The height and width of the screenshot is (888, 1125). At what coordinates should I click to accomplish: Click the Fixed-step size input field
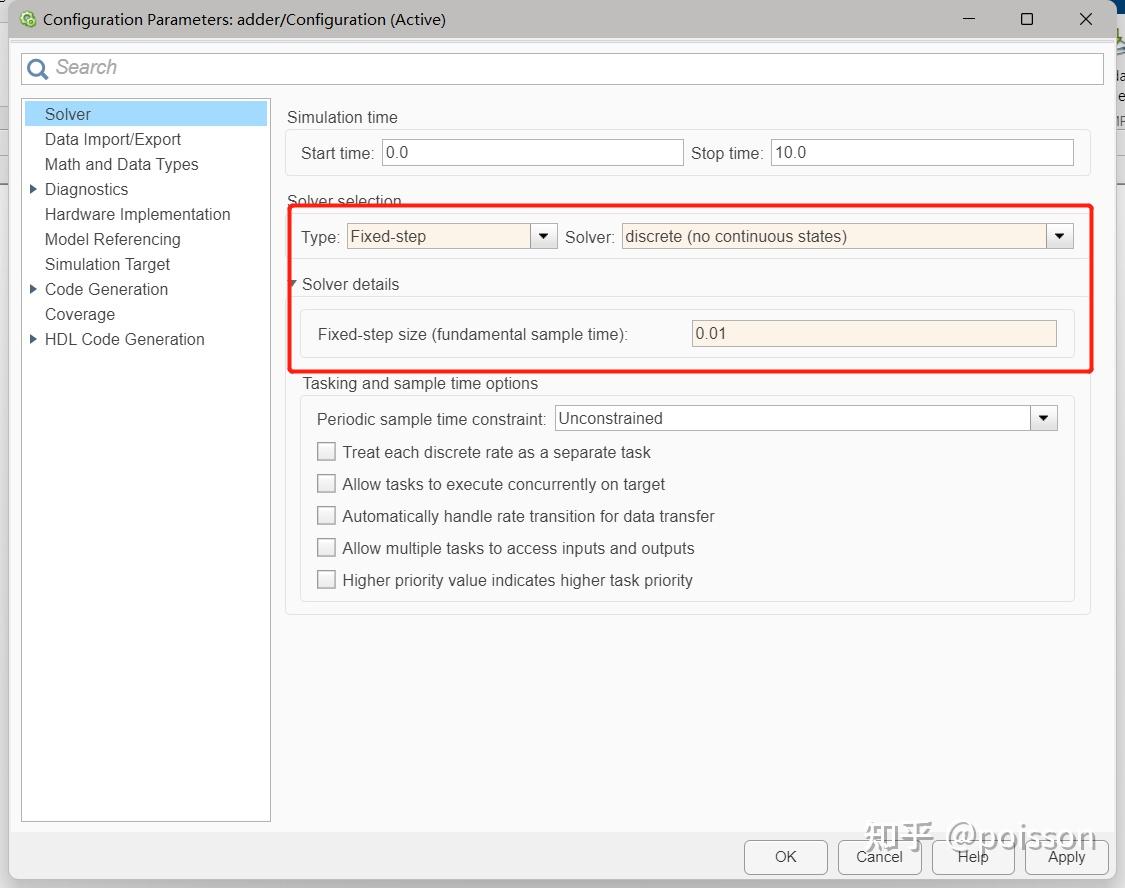873,334
